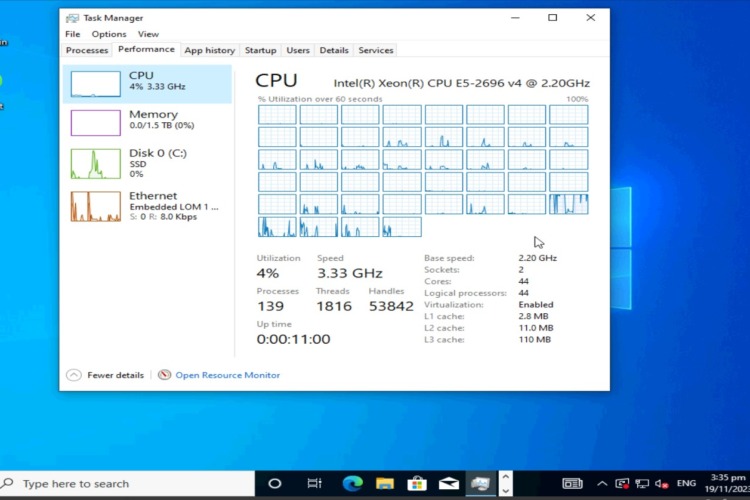Switch to the App history tab
This screenshot has height=500, width=750.
tap(210, 50)
